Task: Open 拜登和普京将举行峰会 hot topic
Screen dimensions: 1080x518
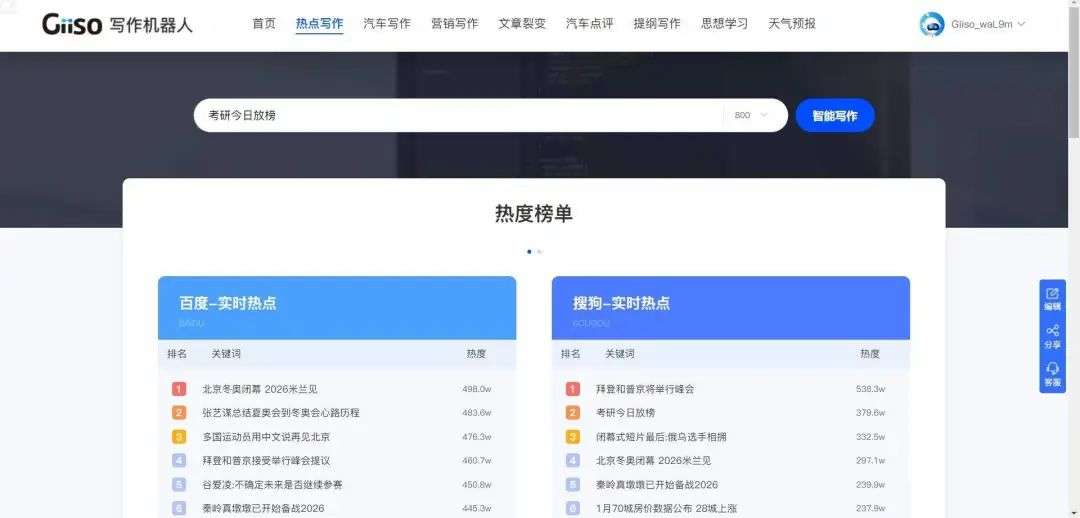Action: 645,389
